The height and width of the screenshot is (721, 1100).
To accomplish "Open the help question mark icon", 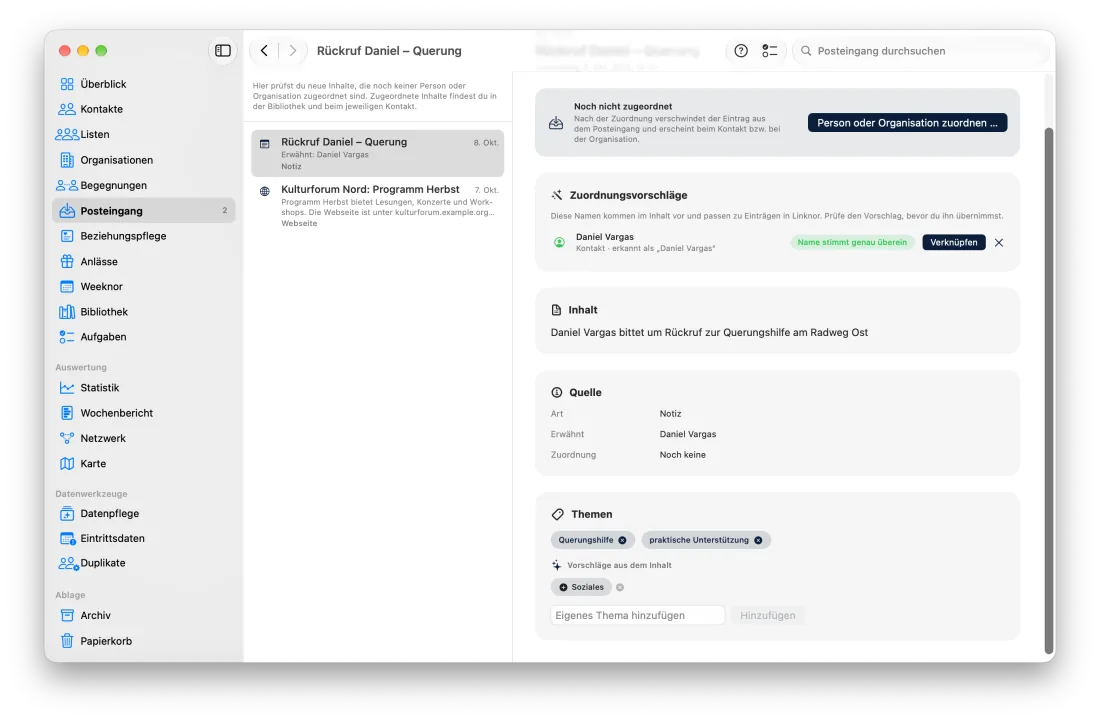I will tap(741, 50).
